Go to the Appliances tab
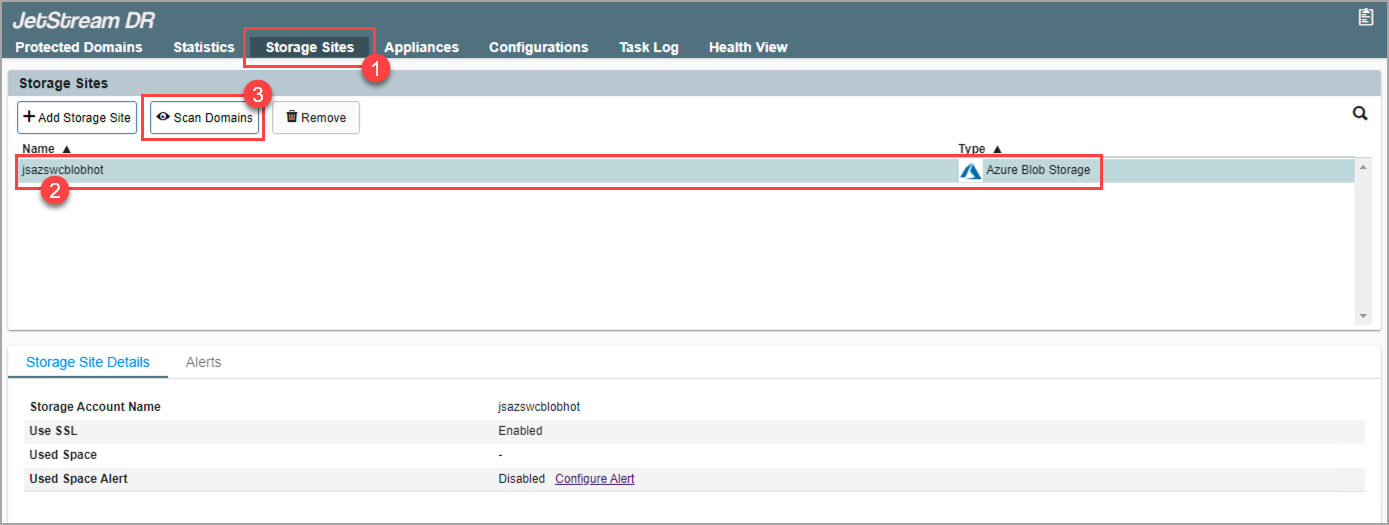Image resolution: width=1389 pixels, height=525 pixels. [x=421, y=47]
